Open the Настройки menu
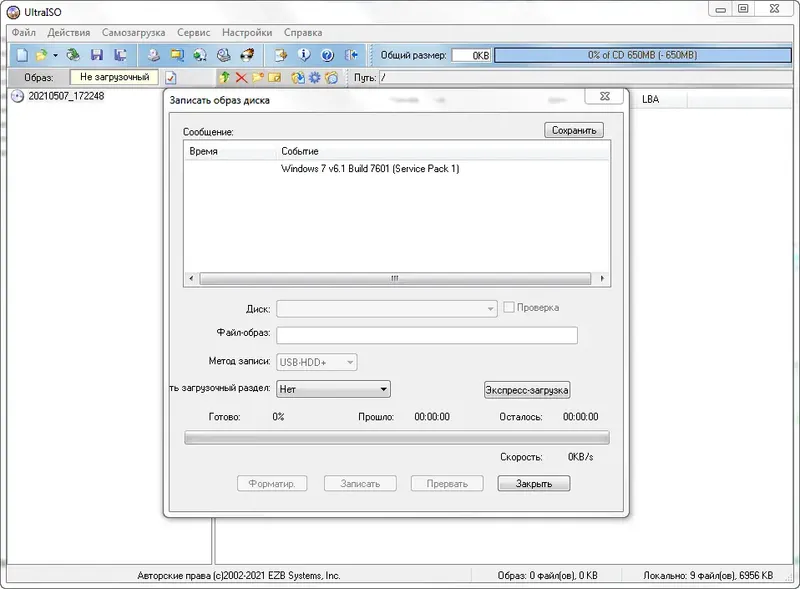The image size is (800, 589). click(x=247, y=32)
